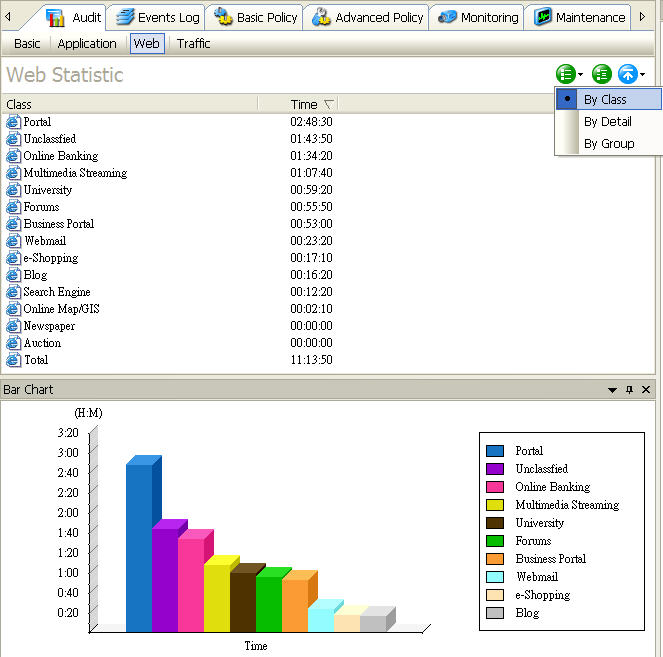Click the e-Shopping row icon

pyautogui.click(x=13, y=258)
